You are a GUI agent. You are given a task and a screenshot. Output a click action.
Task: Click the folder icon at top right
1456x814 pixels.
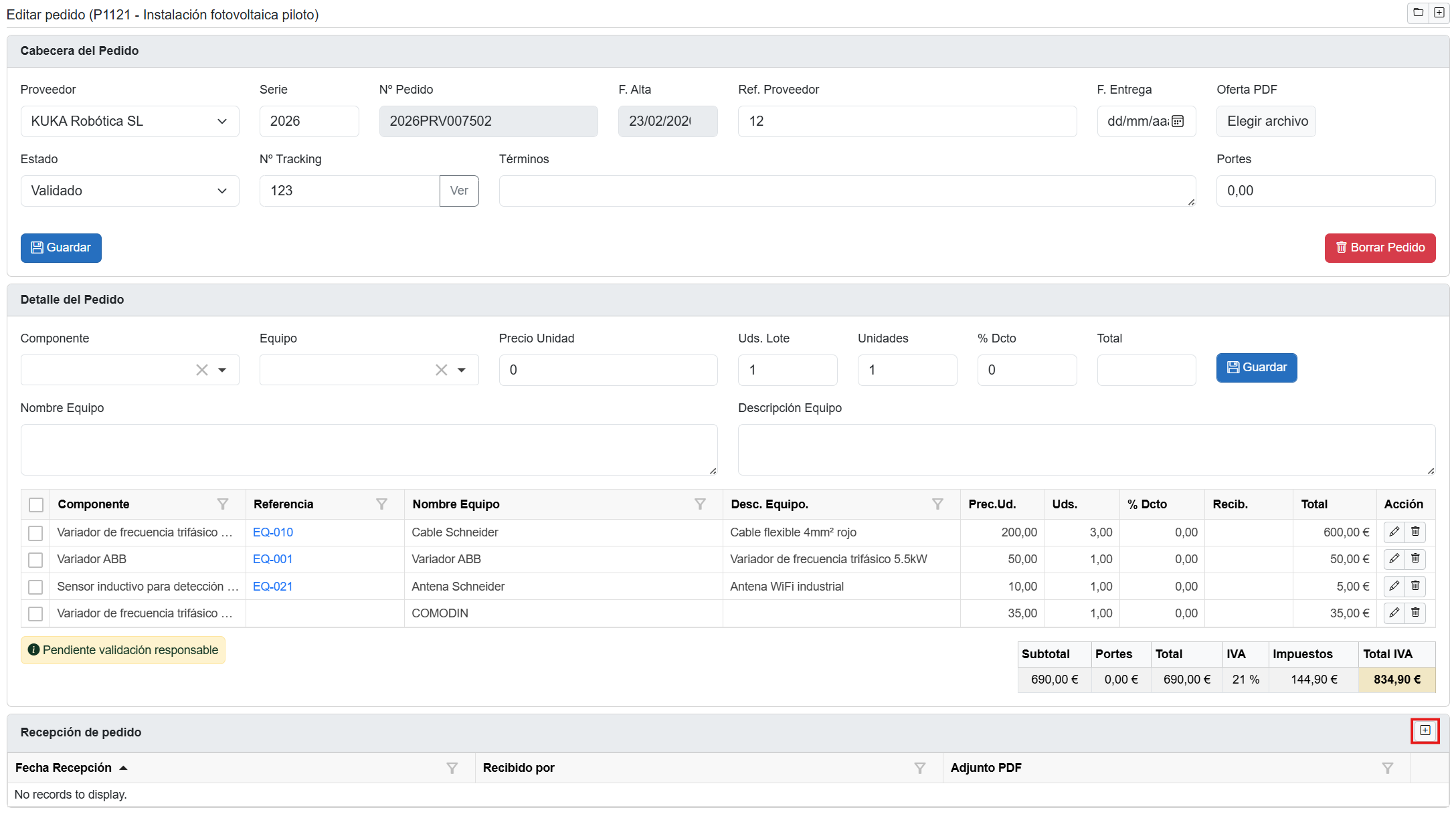point(1417,13)
